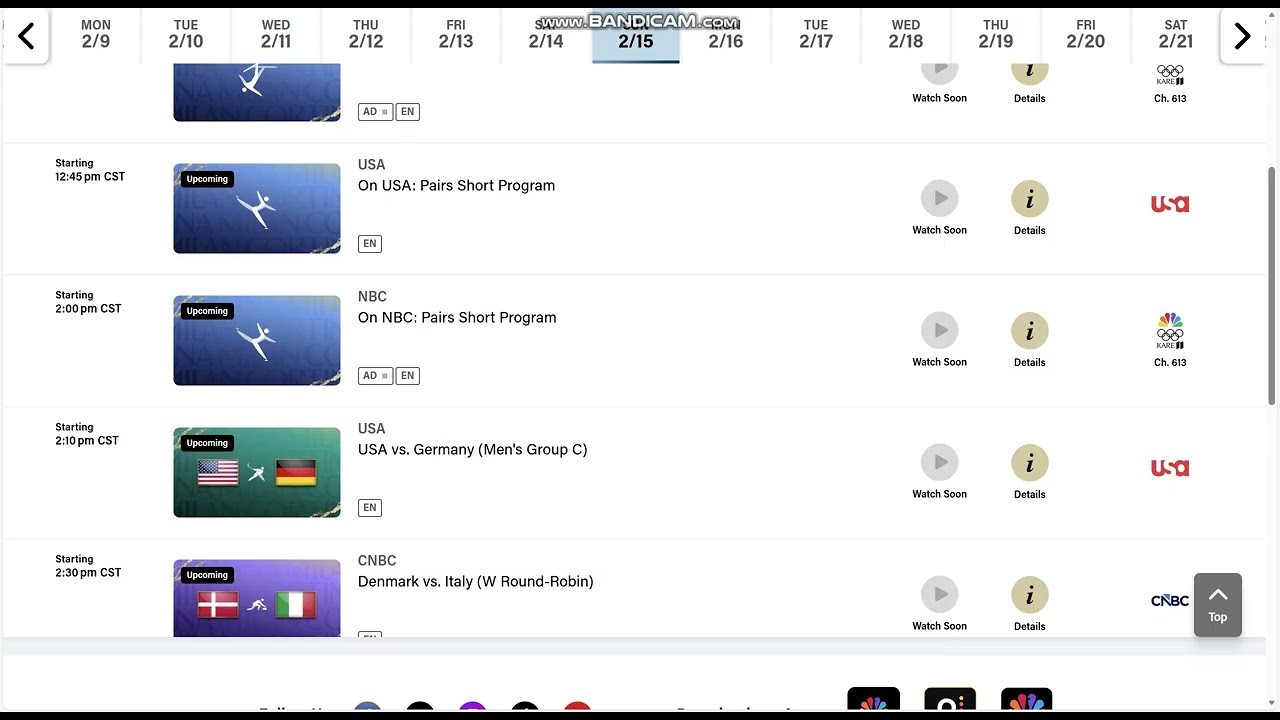Select the 2/14 date tab
The width and height of the screenshot is (1280, 720).
coord(546,35)
